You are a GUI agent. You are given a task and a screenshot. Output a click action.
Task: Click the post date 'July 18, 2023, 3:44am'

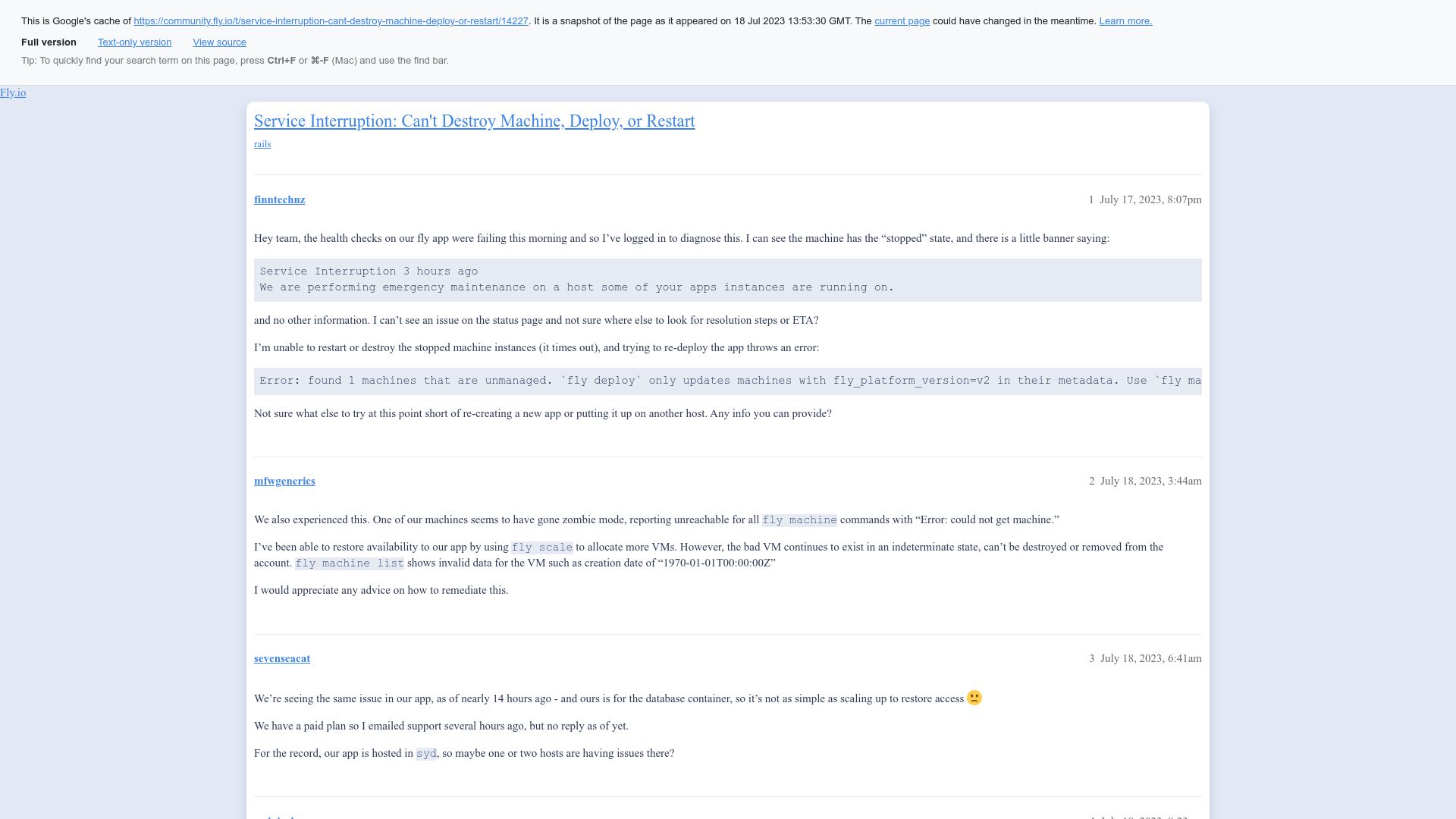[x=1151, y=481]
